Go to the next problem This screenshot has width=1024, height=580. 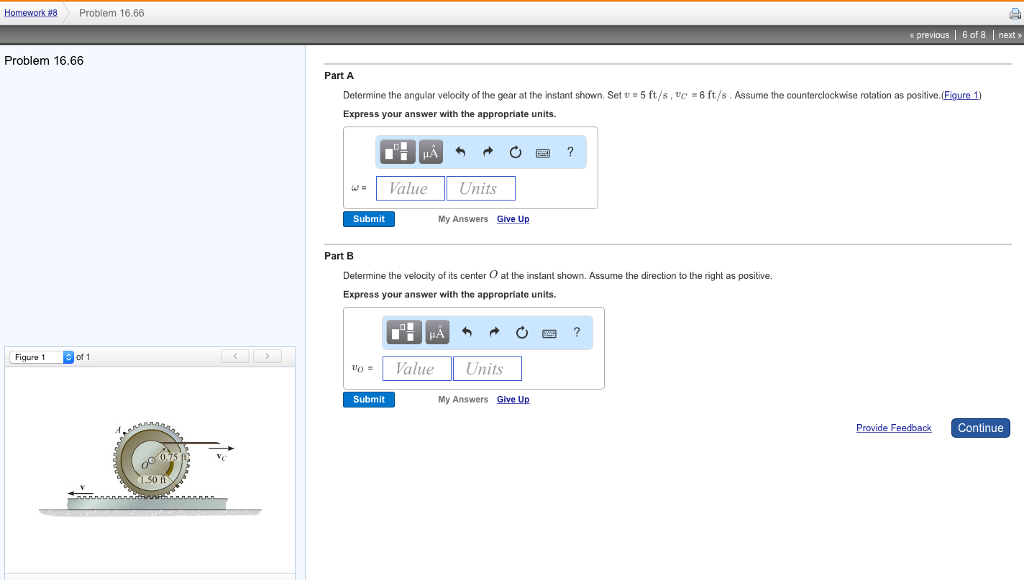1009,35
